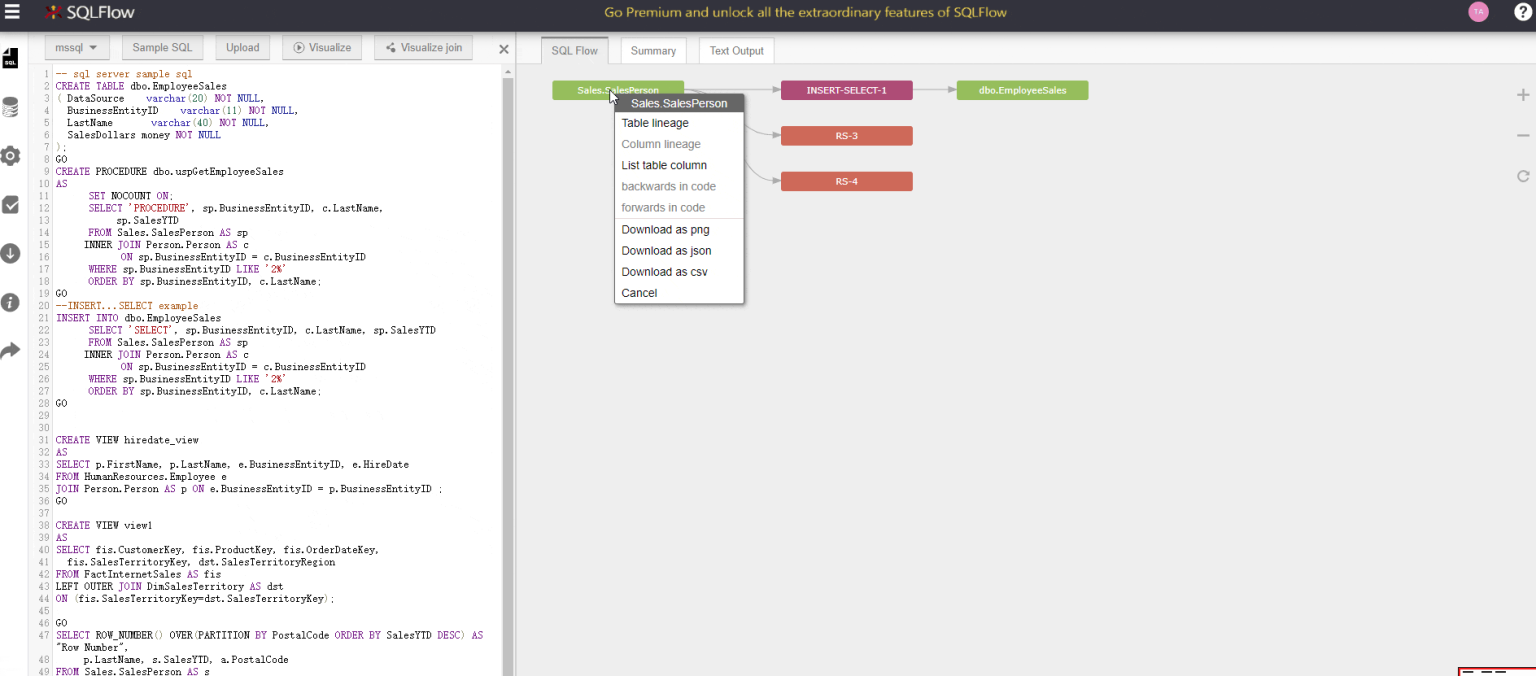The image size is (1536, 676).
Task: Open the database icon in sidebar
Action: 11,107
